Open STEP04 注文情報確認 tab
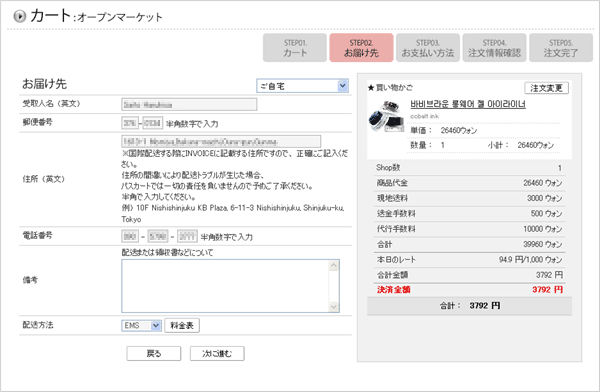This screenshot has height=392, width=600. 494,47
